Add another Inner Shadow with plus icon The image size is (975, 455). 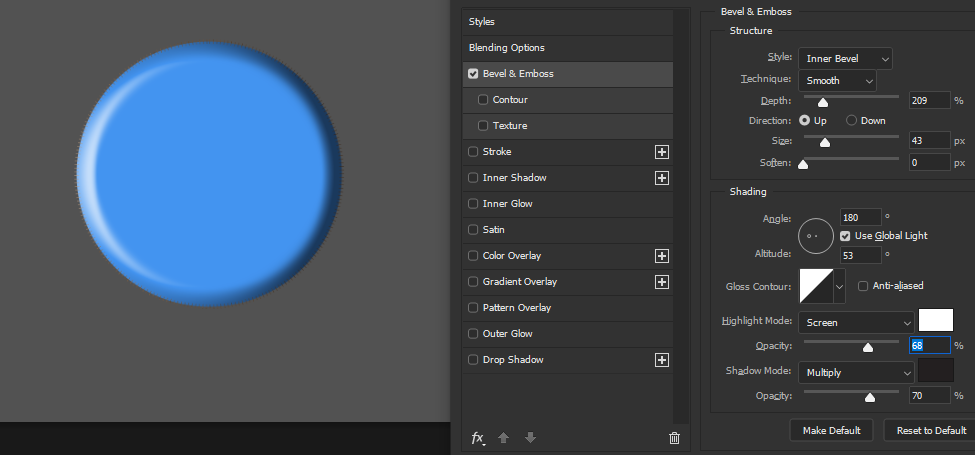(x=662, y=178)
